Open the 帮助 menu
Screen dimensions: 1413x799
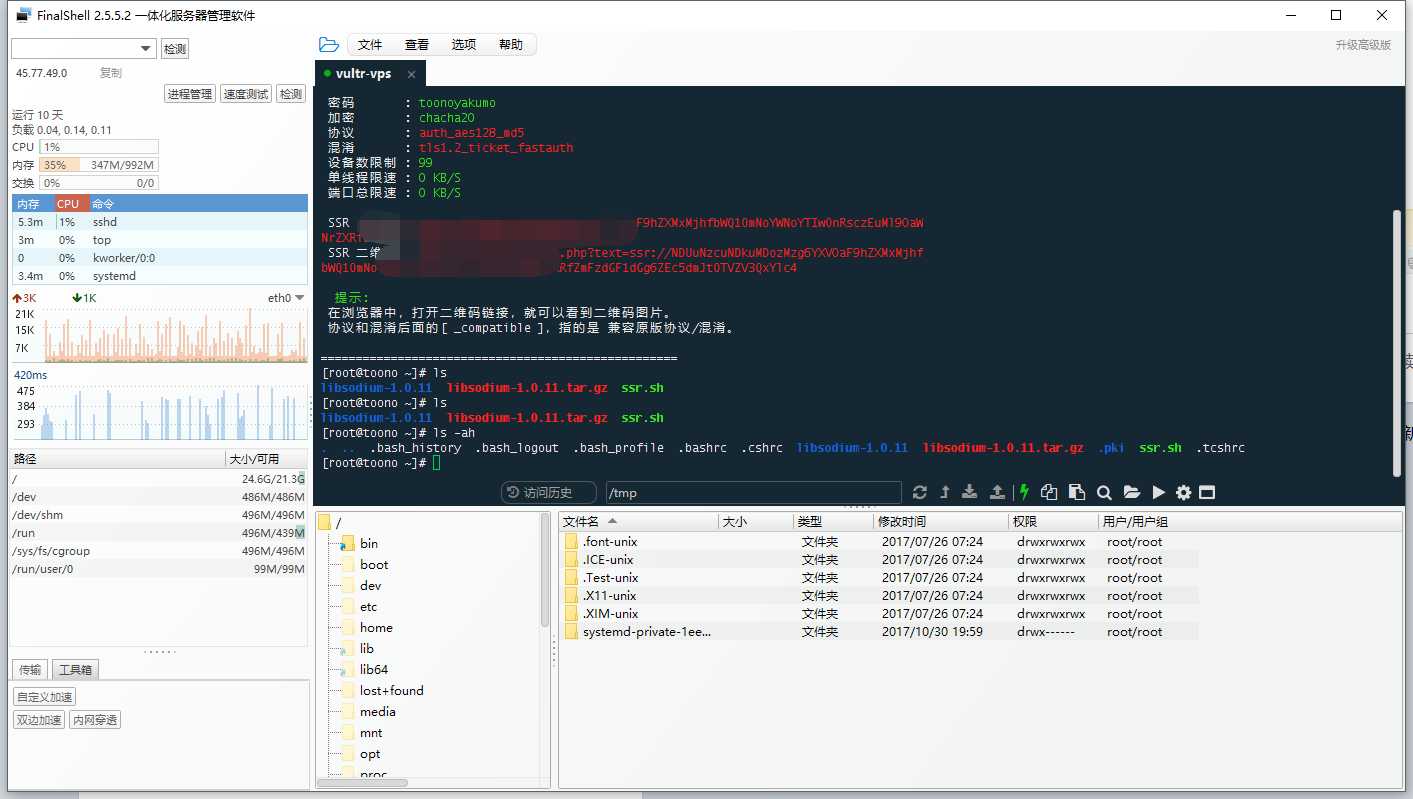(511, 45)
